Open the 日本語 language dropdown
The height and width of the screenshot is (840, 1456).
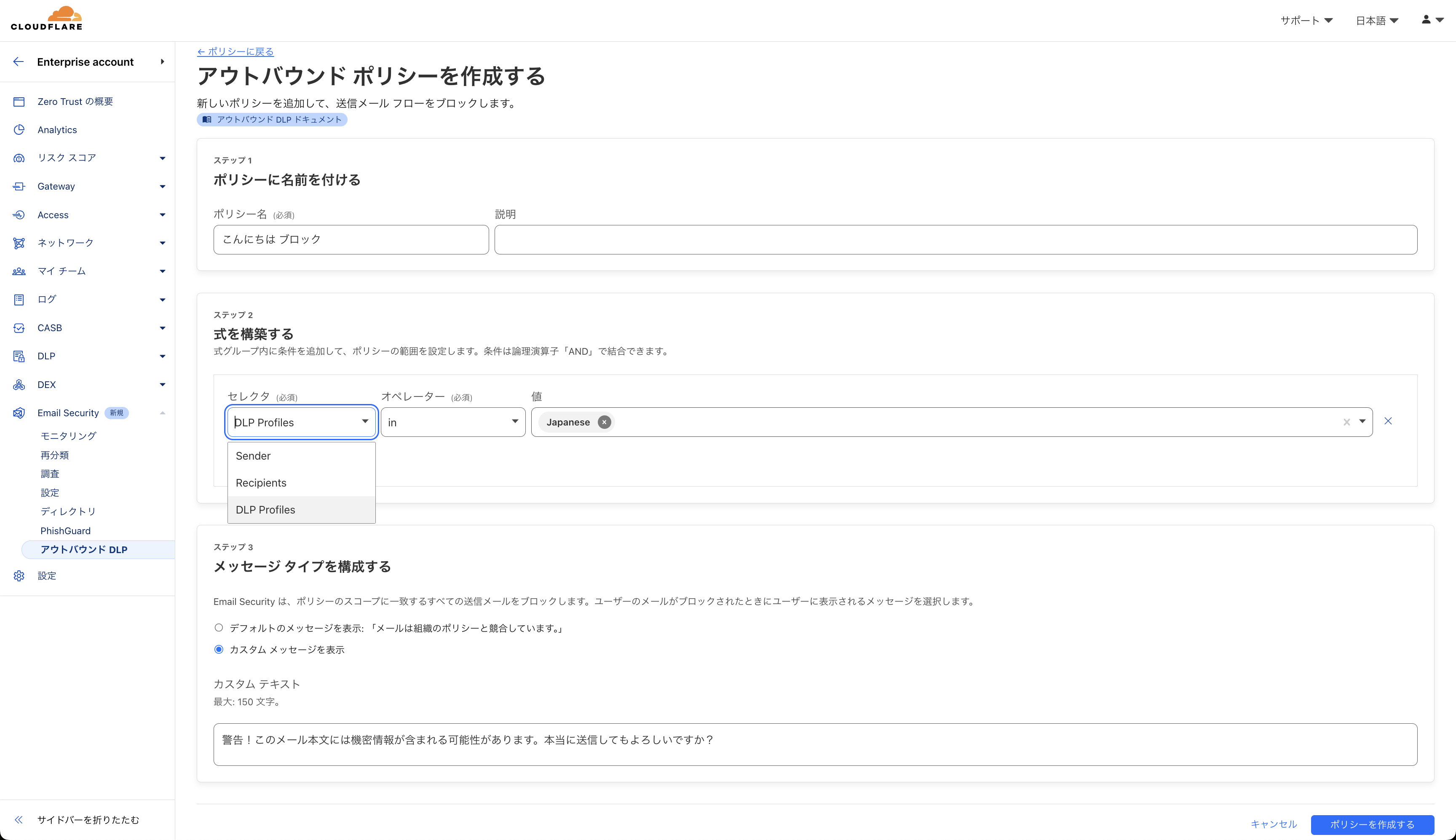pos(1376,21)
